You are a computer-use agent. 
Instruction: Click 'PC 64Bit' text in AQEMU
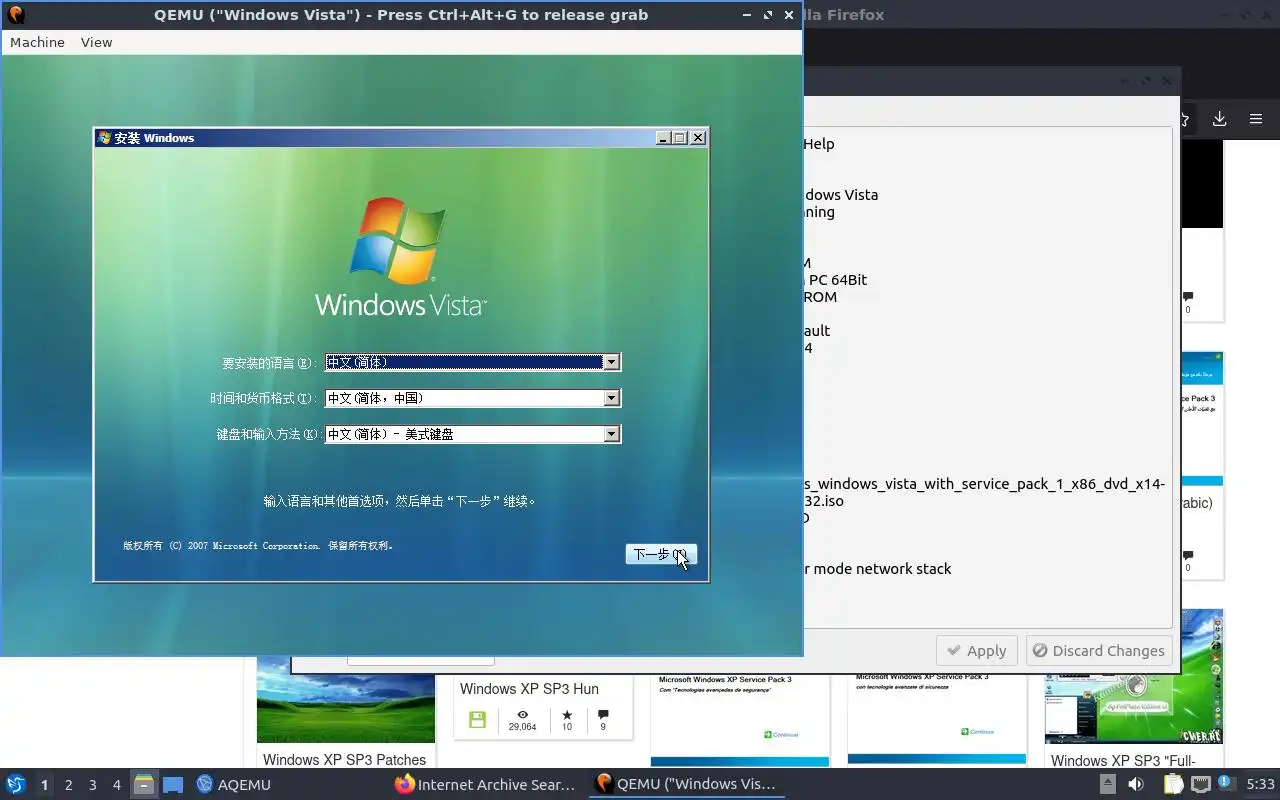click(x=838, y=280)
